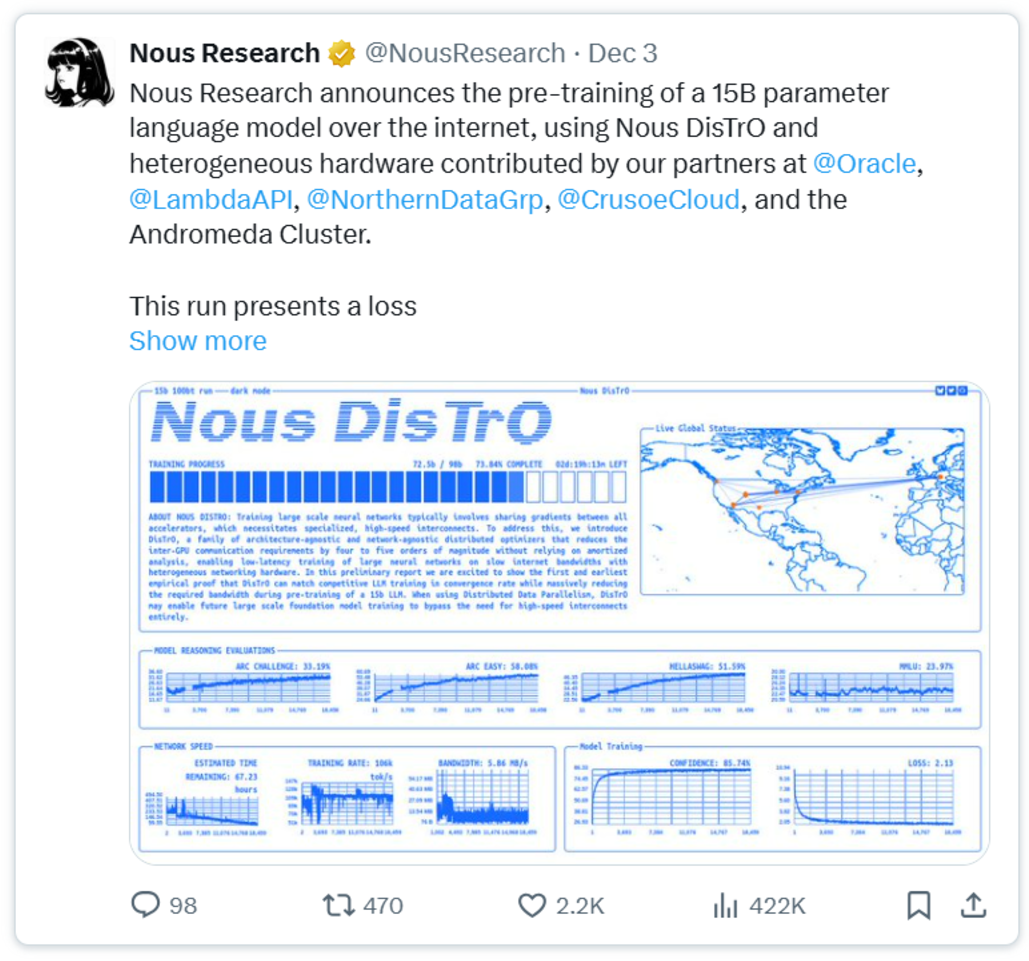Open the @LambdaAPI mention link
The image size is (1029, 961).
(211, 200)
